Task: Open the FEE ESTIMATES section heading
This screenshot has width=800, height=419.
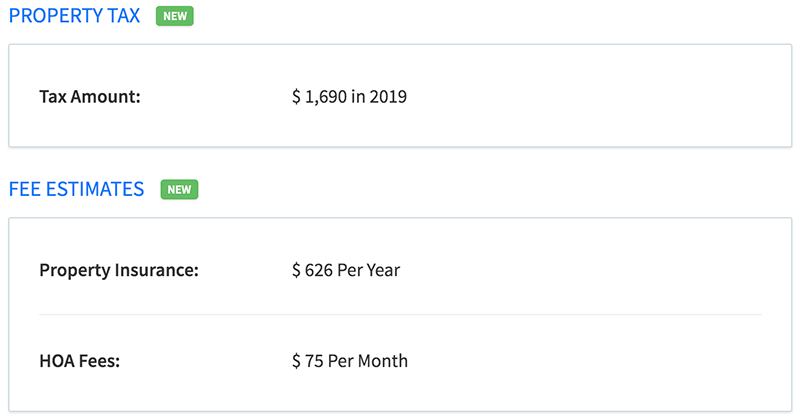Action: pos(77,189)
